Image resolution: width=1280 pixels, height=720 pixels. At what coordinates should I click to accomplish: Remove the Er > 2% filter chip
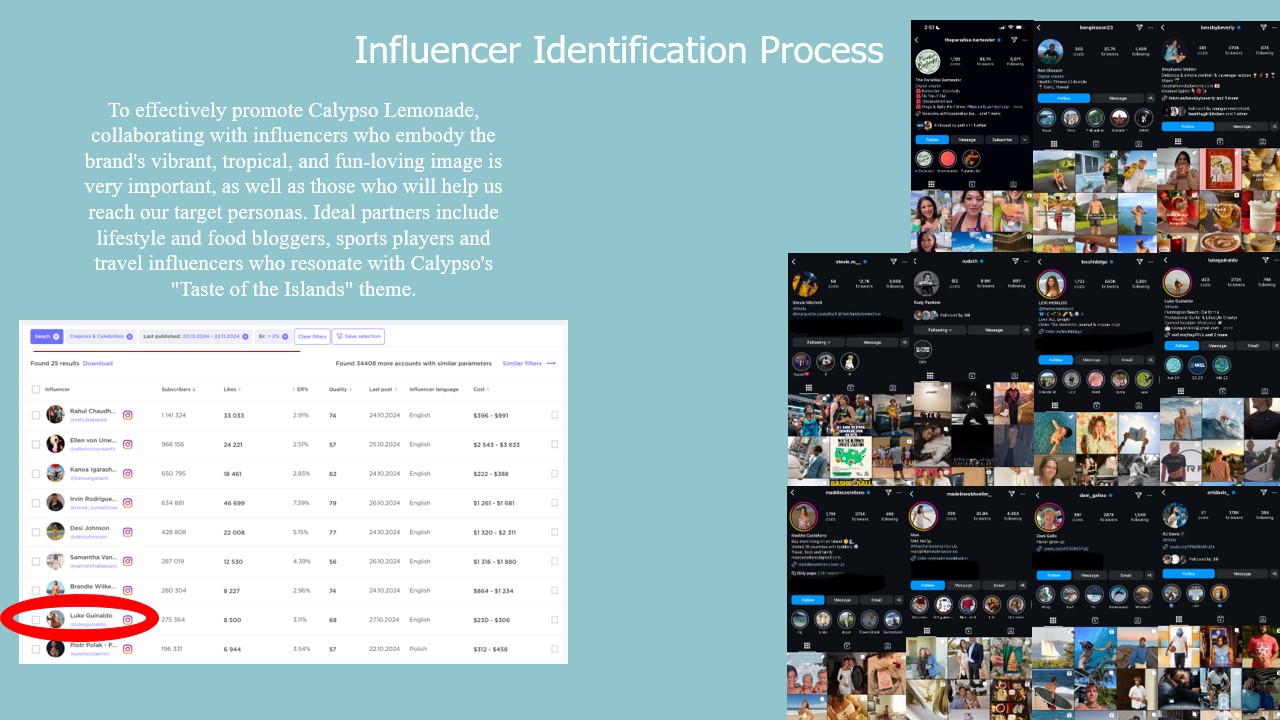click(285, 336)
